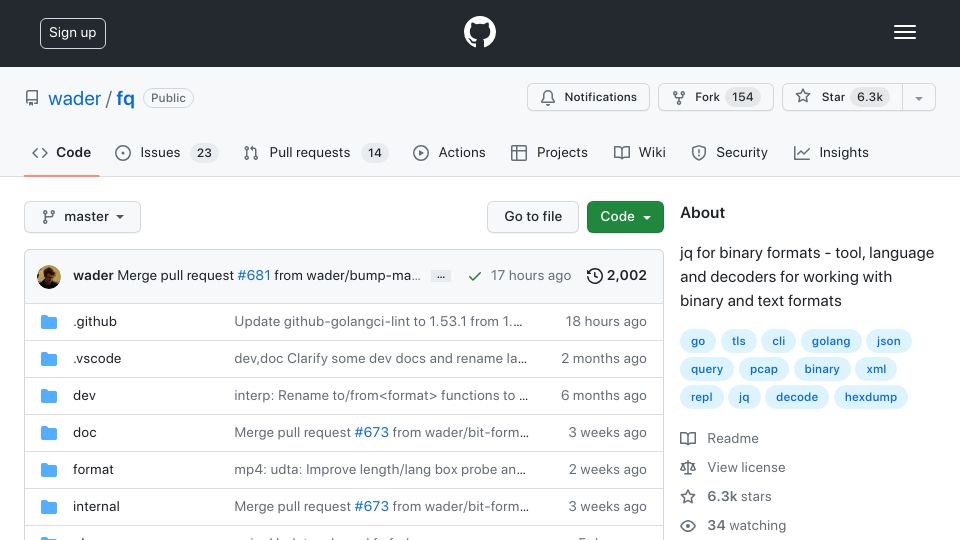The width and height of the screenshot is (960, 540).
Task: Click the Sign up button
Action: pos(73,33)
